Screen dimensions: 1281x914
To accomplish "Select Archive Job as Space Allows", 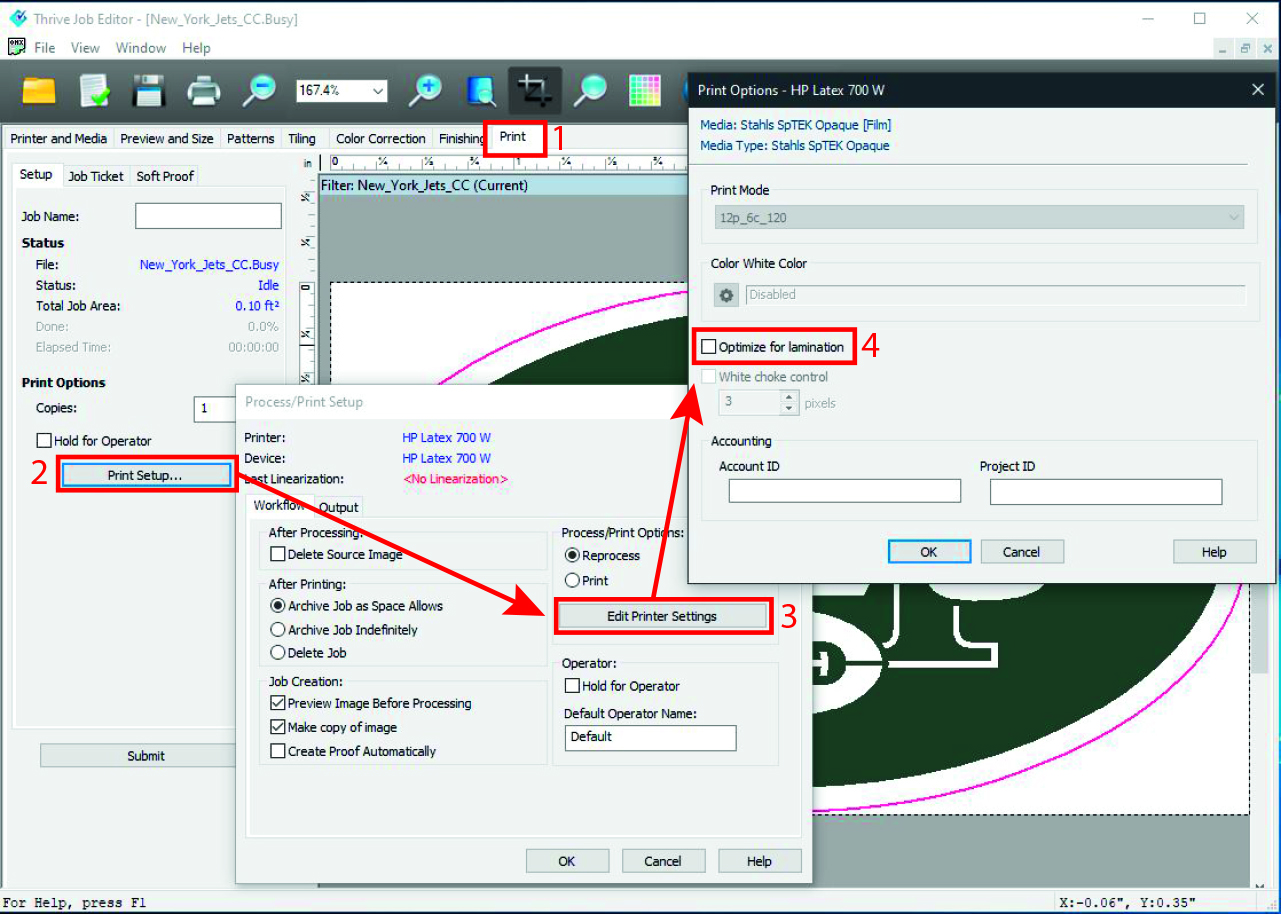I will [278, 606].
